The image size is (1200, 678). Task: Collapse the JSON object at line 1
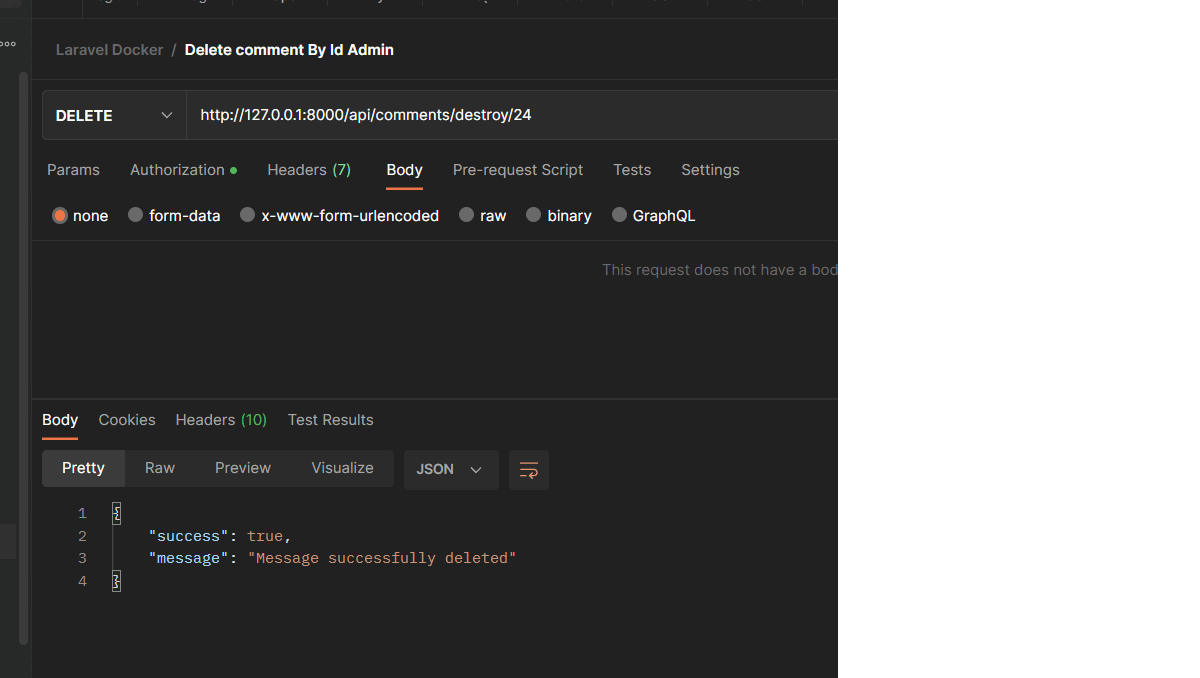click(x=116, y=513)
